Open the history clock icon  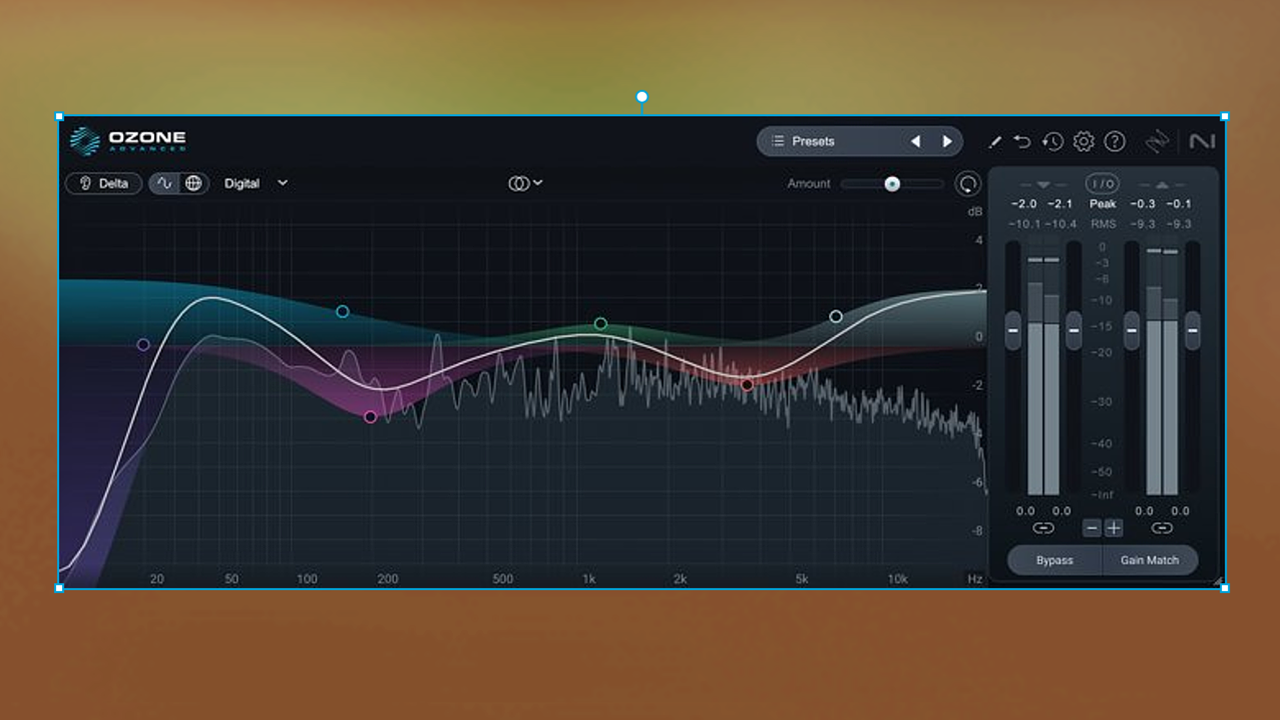point(1052,141)
